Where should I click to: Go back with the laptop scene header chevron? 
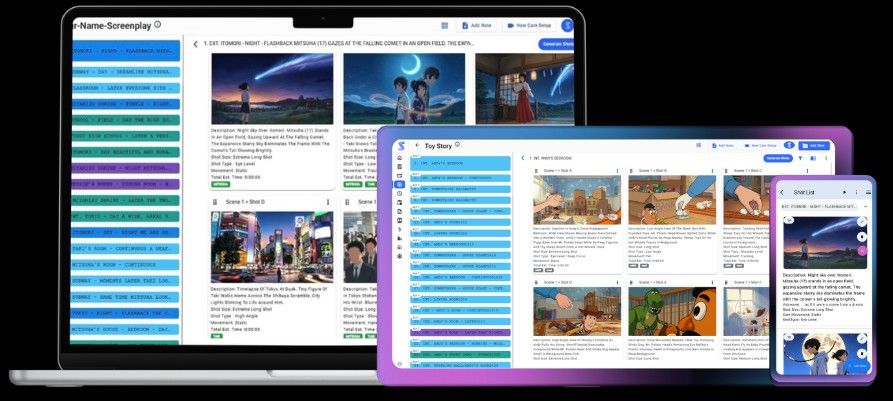point(195,44)
